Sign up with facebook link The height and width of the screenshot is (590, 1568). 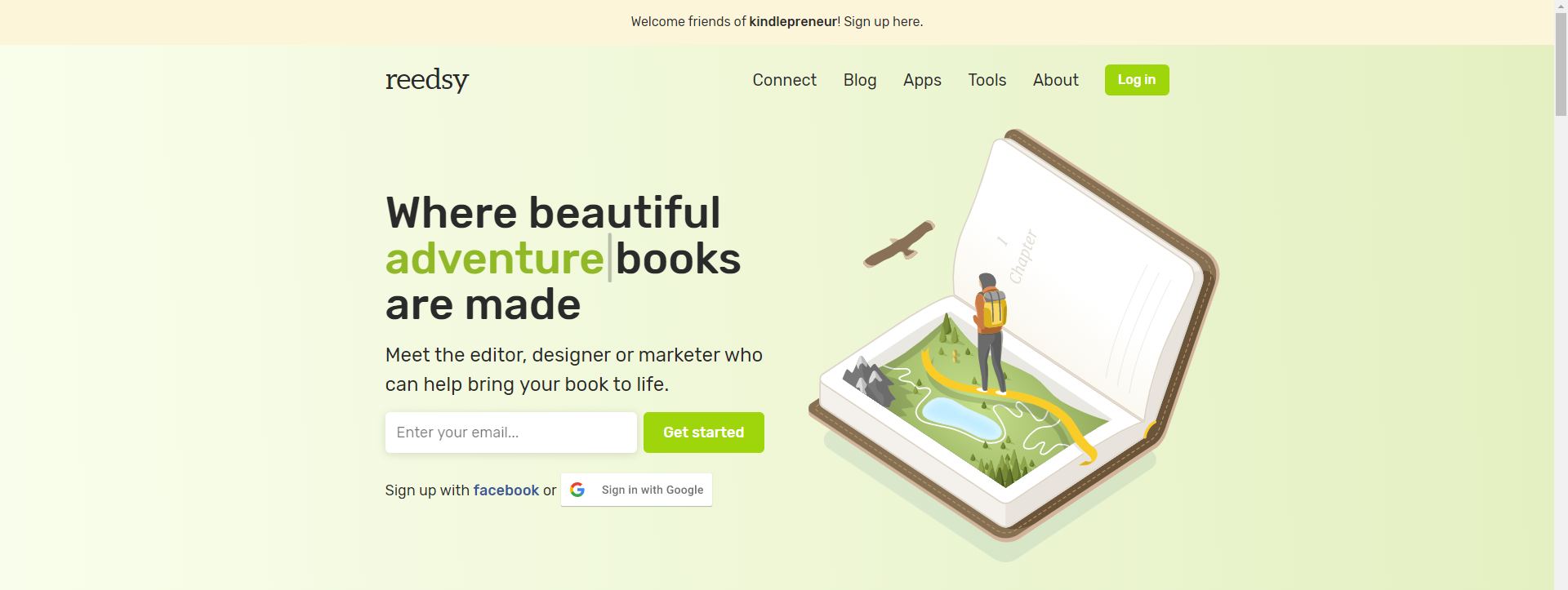pos(506,490)
